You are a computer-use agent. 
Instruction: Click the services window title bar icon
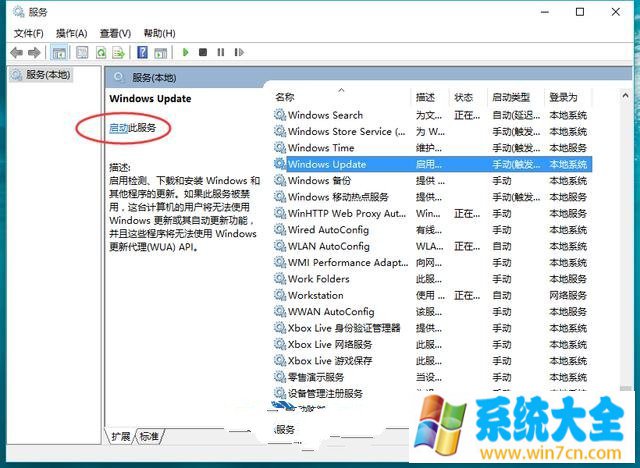pos(18,12)
